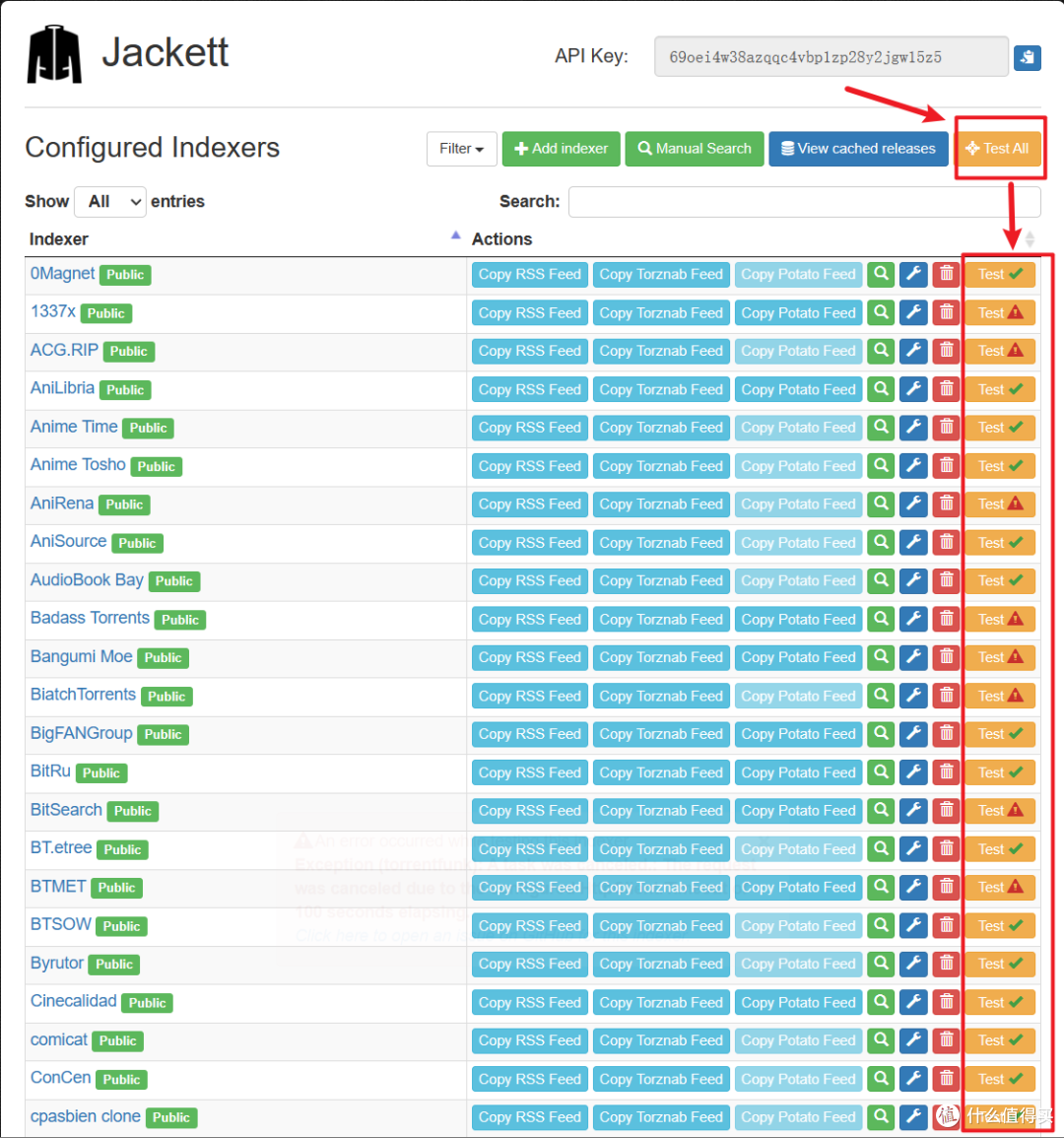Screen dimensions: 1064x1138
Task: Focus the Search text field
Action: (x=804, y=202)
